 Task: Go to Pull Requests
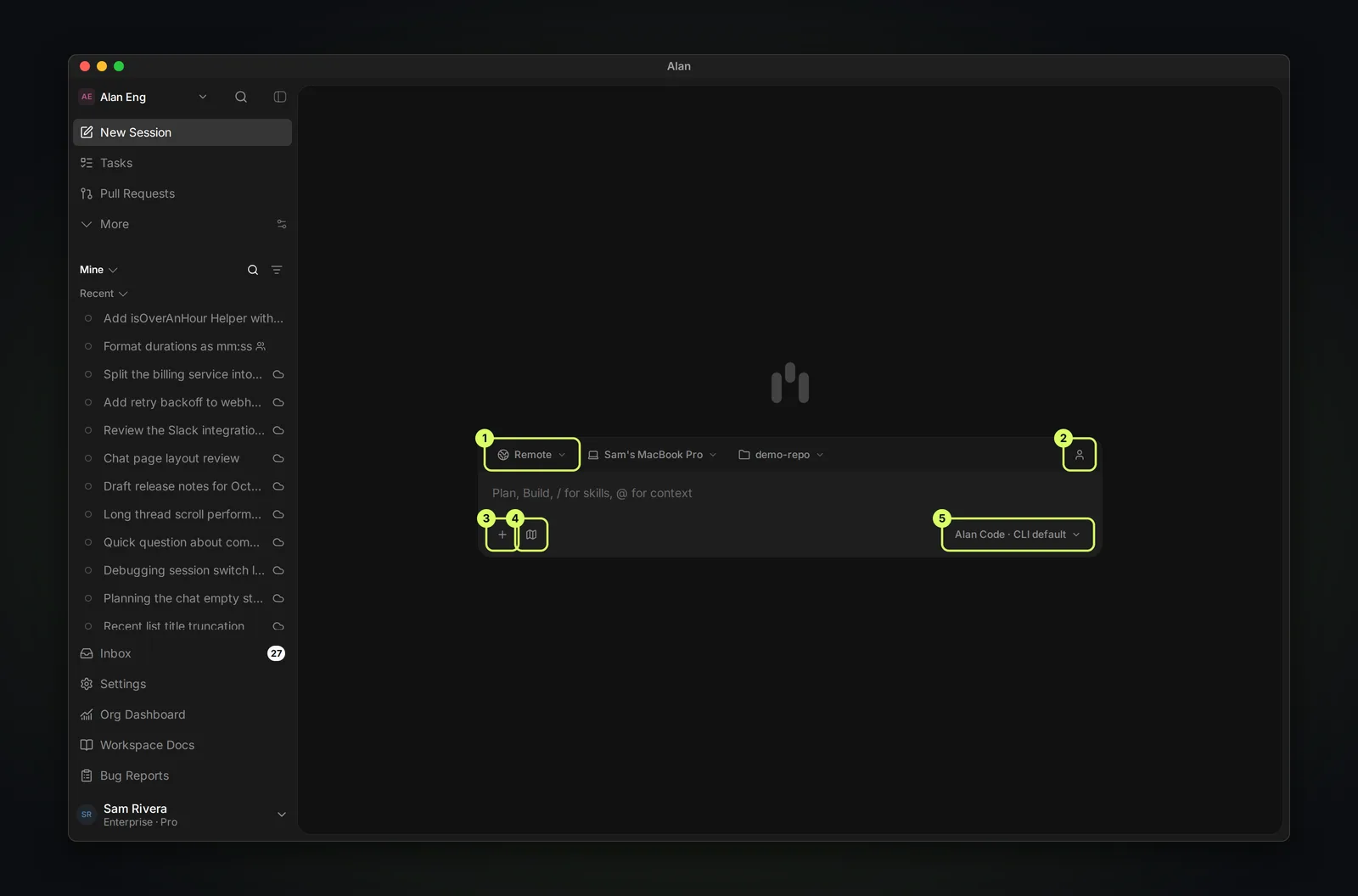[182, 193]
